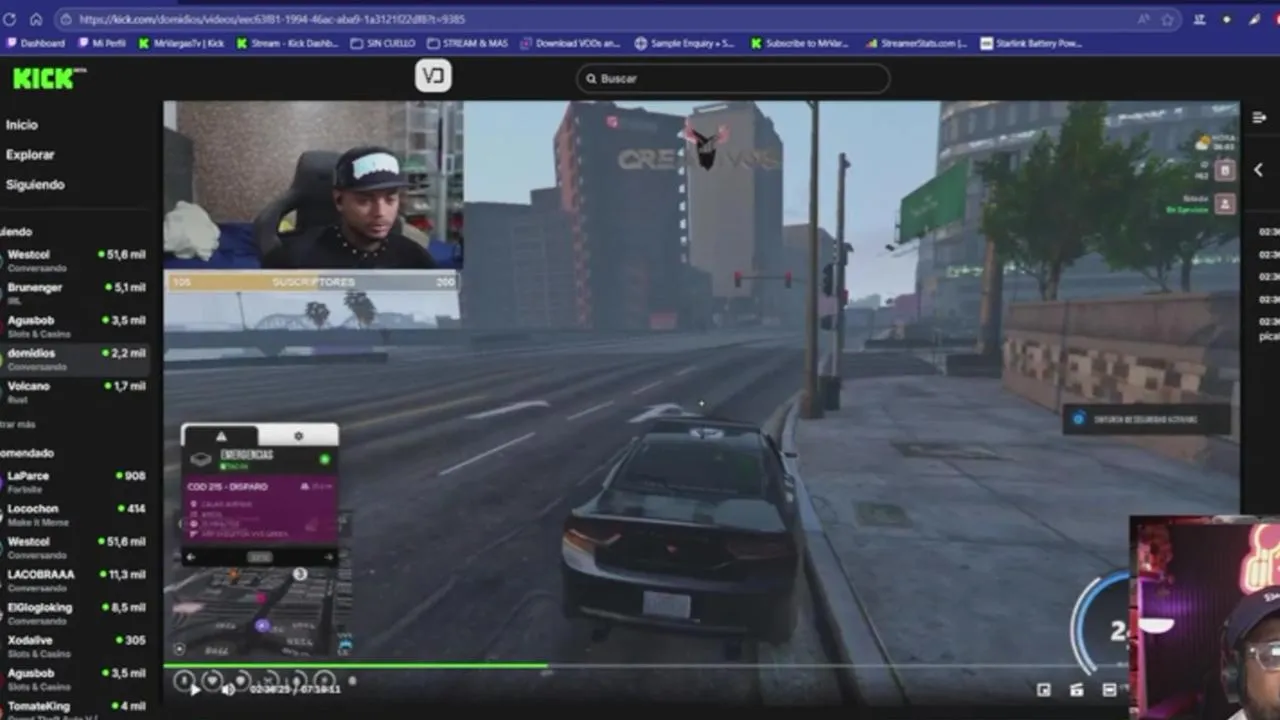Play the video
This screenshot has width=1280, height=720.
pos(195,689)
